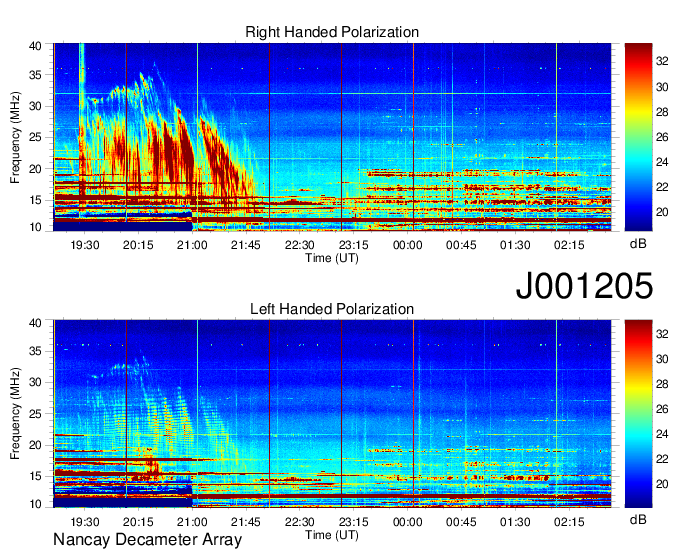680x552 pixels.
Task: Click the '24' label on the upper colorbar
Action: pyautogui.click(x=662, y=162)
